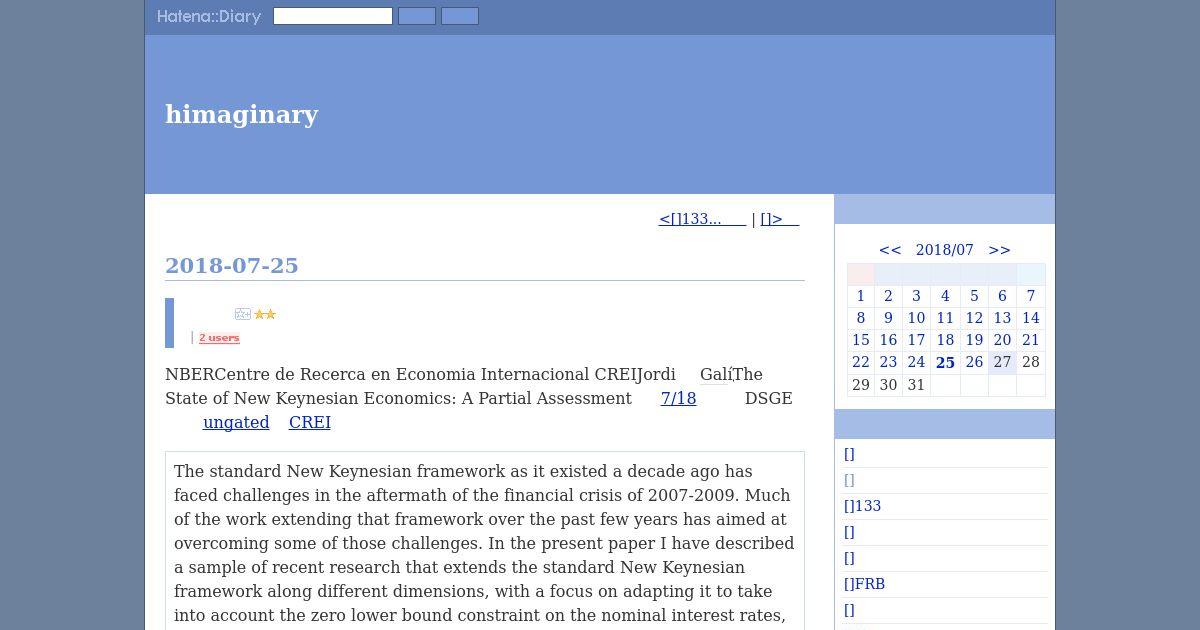Open sidebar entry '[]FRB'

pos(864,584)
